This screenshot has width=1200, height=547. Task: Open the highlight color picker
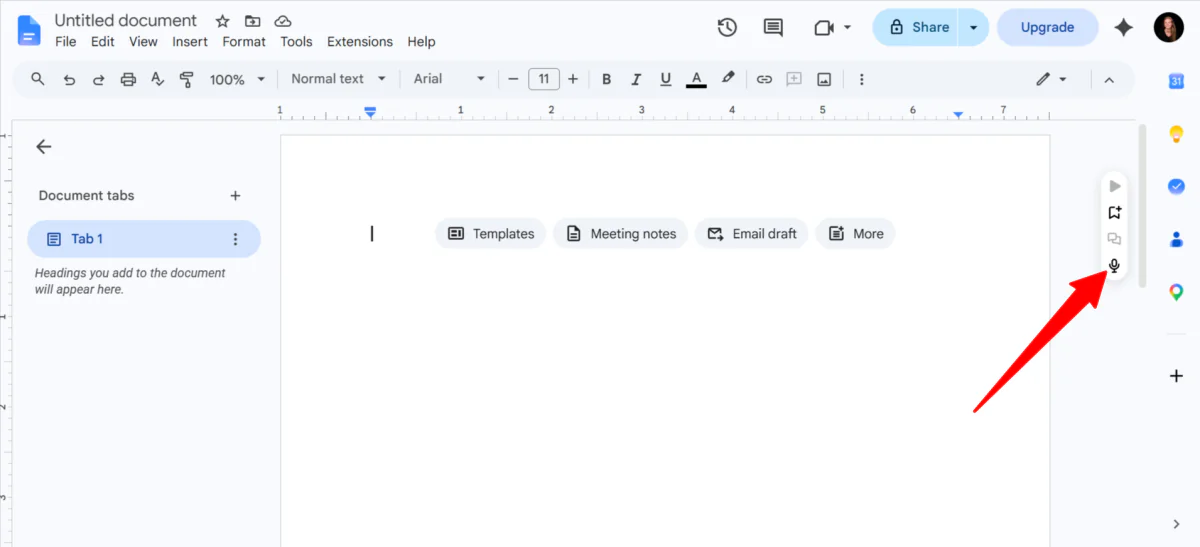(728, 78)
